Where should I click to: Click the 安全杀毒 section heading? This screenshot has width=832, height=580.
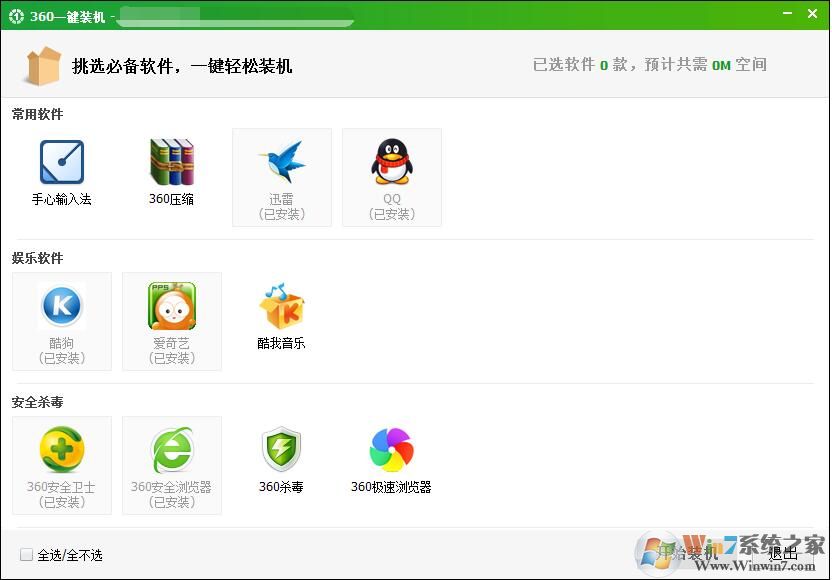pyautogui.click(x=38, y=402)
